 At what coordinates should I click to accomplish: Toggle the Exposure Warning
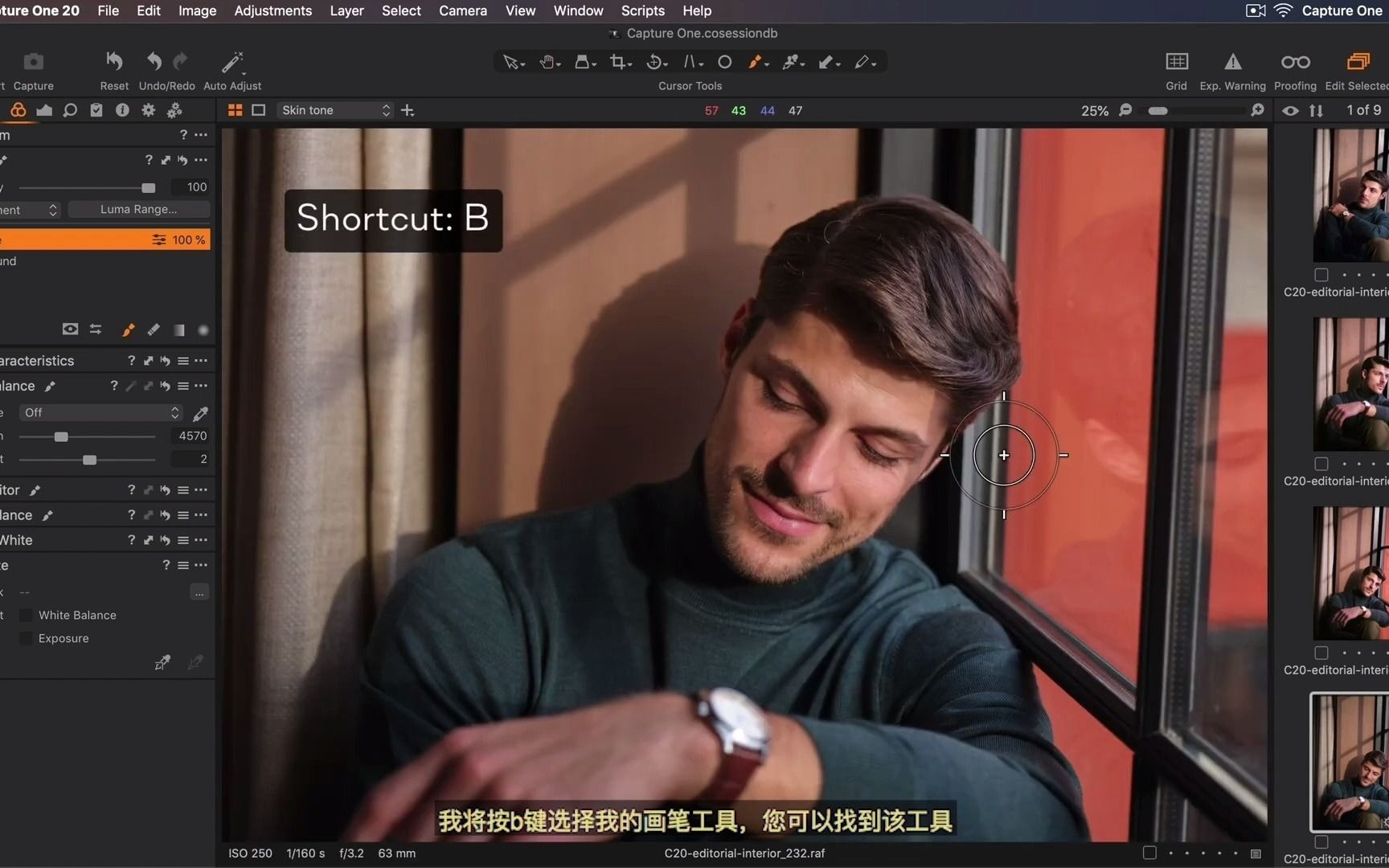[1233, 70]
